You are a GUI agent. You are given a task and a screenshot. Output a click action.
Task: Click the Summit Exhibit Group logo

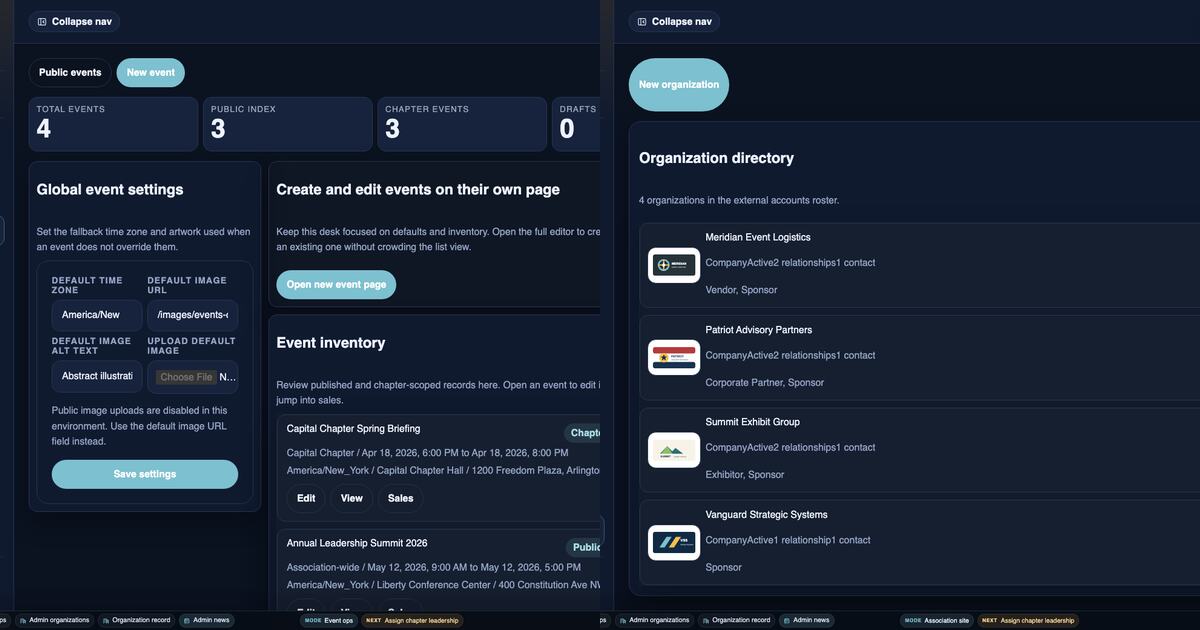tap(673, 449)
